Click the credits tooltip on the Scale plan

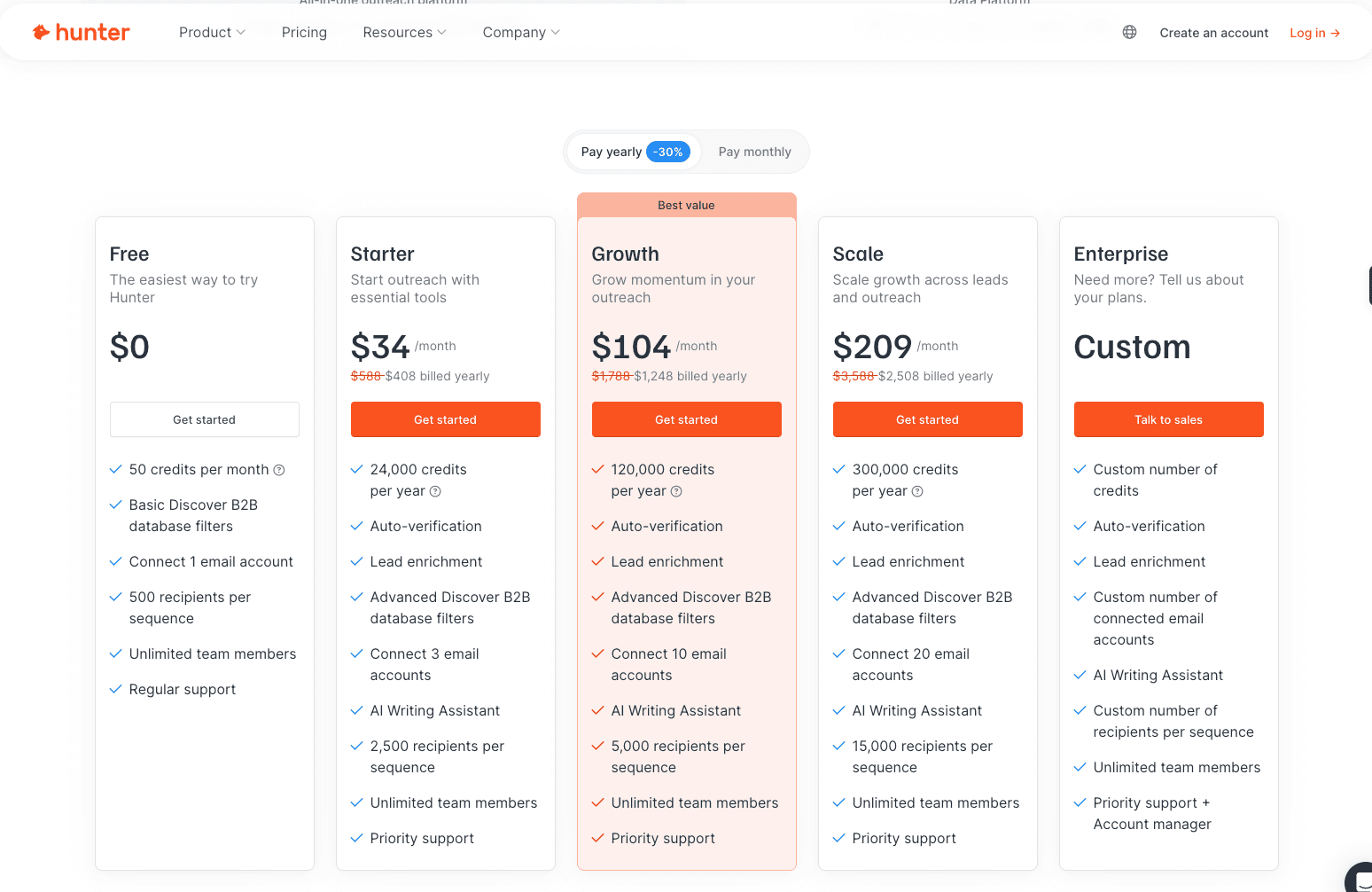[x=917, y=491]
